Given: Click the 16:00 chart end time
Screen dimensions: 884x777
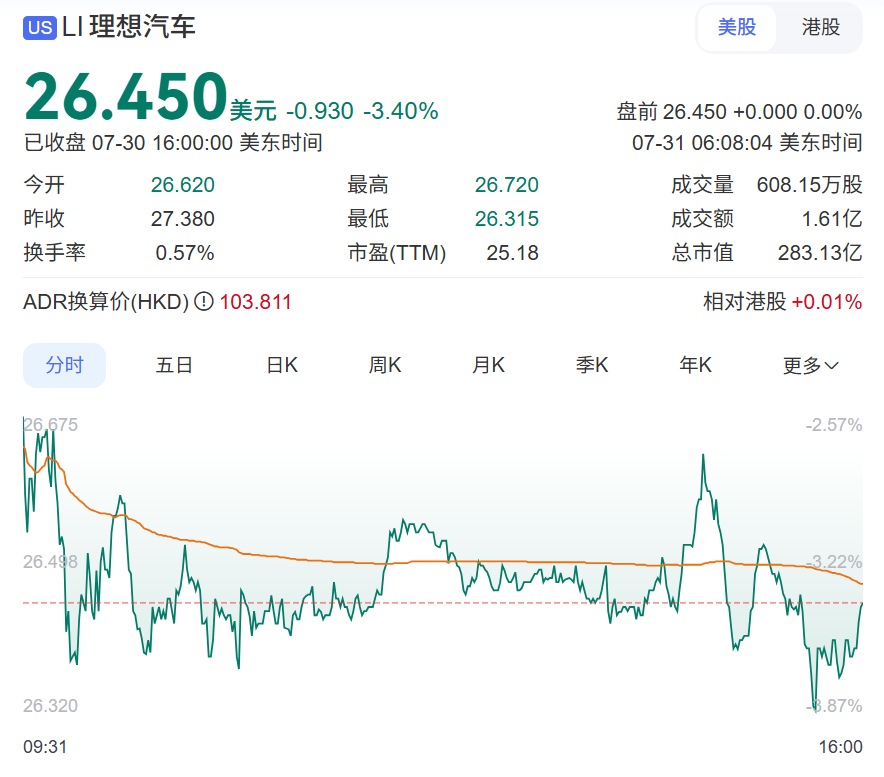Looking at the screenshot, I should pos(841,747).
